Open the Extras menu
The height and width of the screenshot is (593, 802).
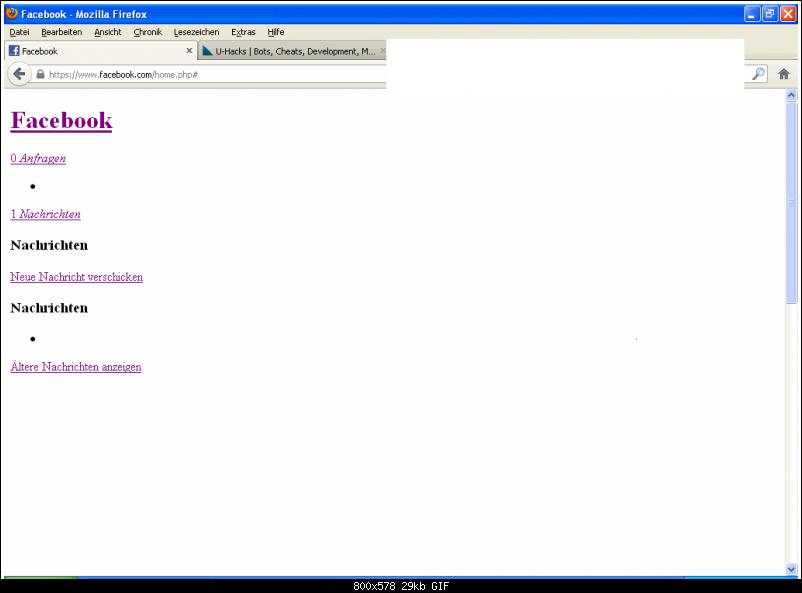point(243,32)
